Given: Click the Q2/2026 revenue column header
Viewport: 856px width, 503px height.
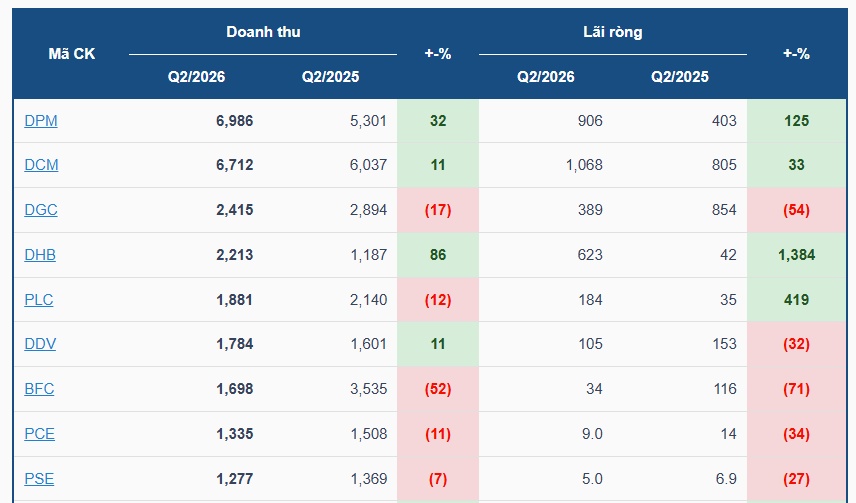Looking at the screenshot, I should tap(197, 76).
